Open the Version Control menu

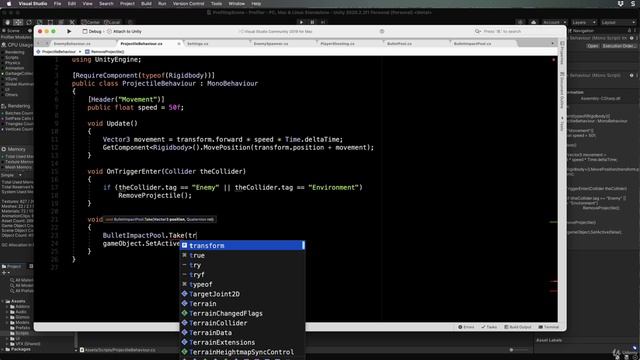tap(188, 4)
